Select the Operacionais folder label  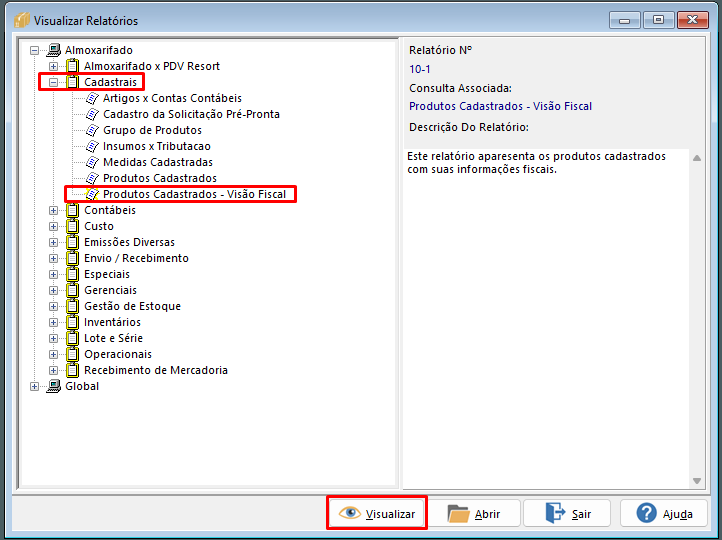(x=118, y=354)
